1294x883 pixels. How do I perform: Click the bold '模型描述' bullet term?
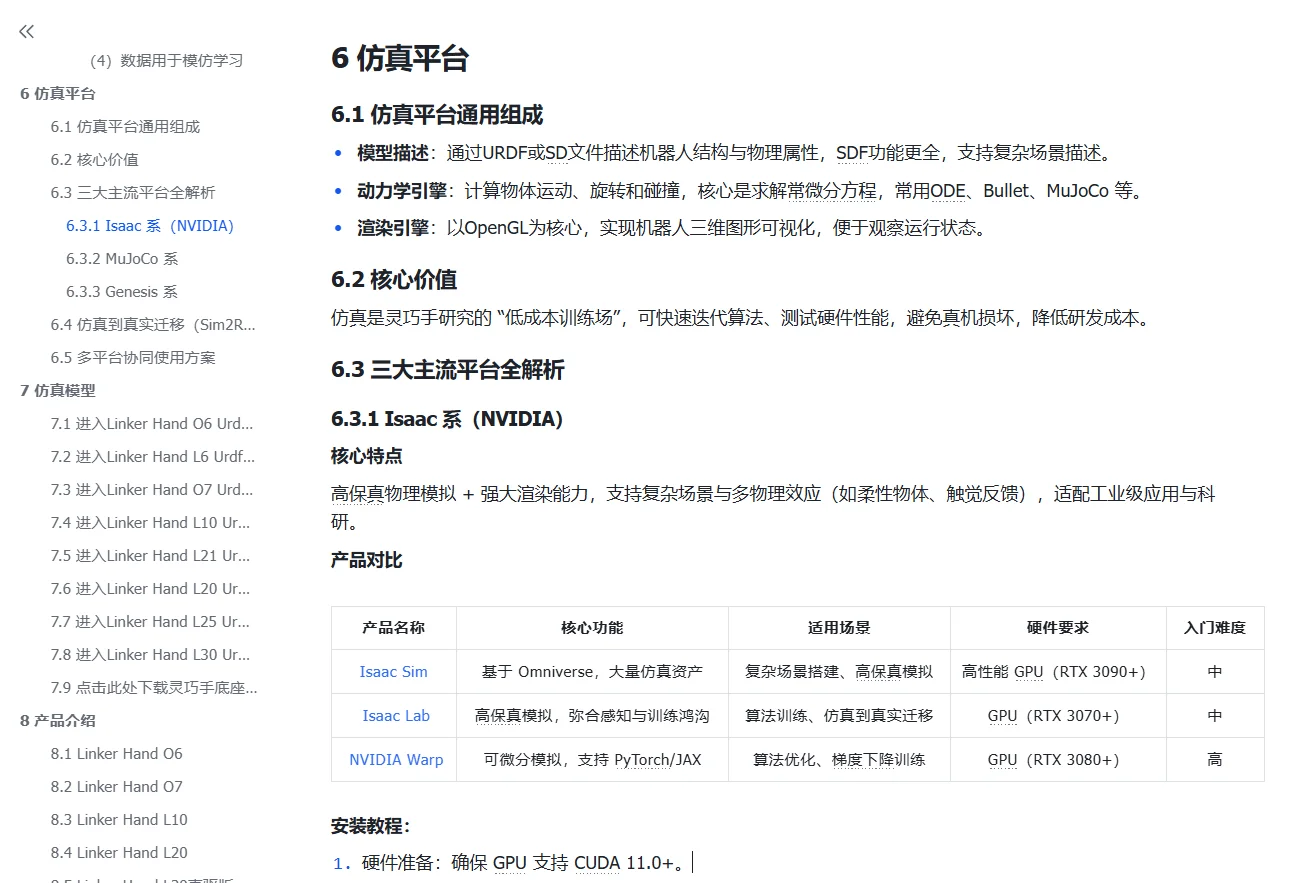coord(393,153)
